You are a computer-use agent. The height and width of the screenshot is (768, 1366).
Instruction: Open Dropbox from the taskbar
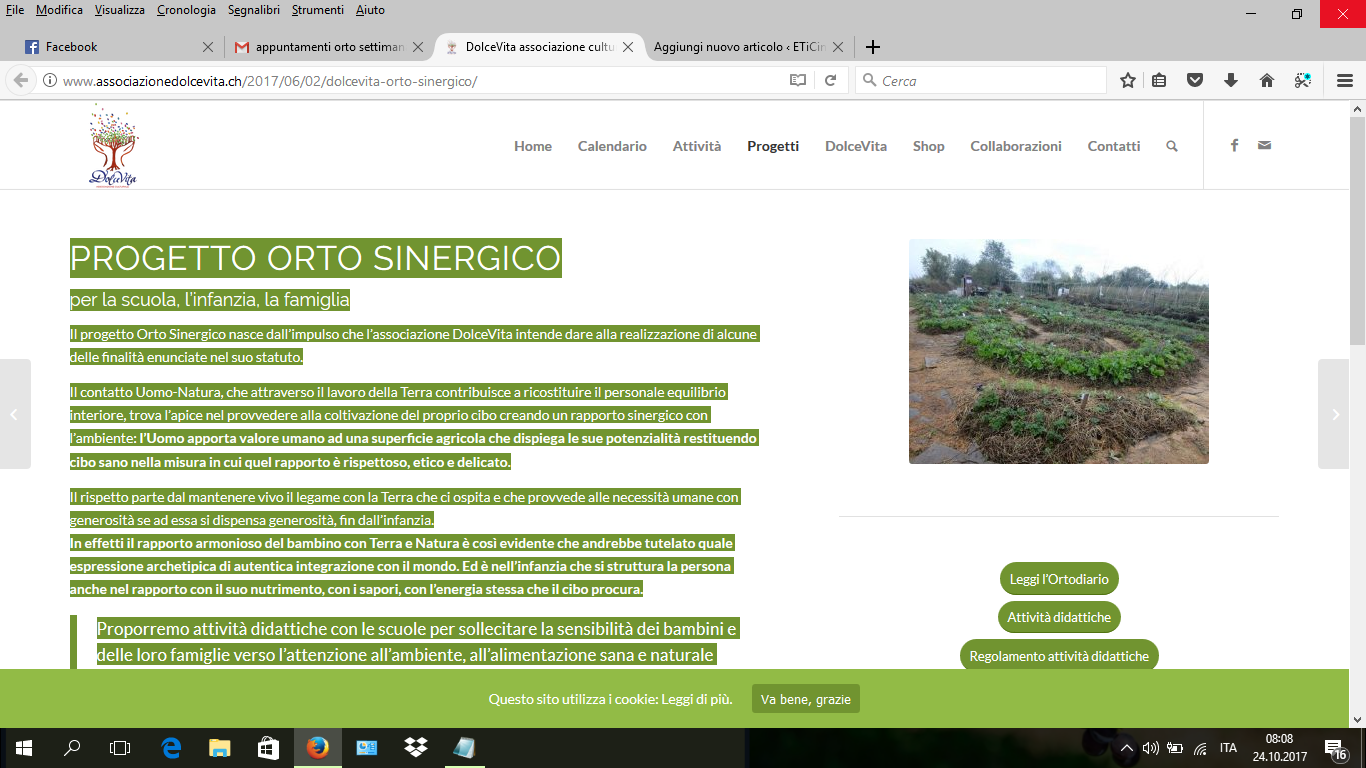[x=415, y=748]
